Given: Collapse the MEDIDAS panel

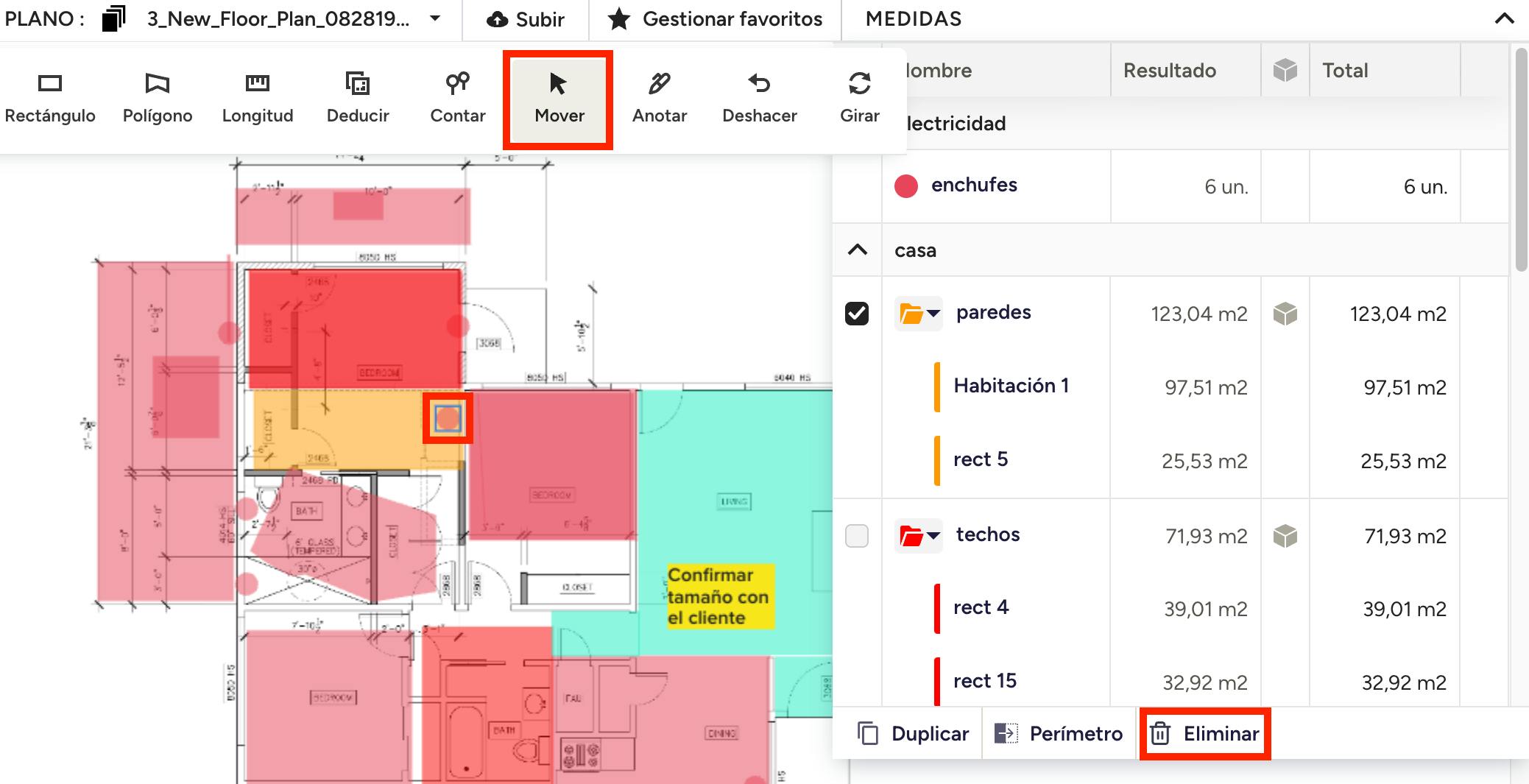Looking at the screenshot, I should pos(1504,19).
